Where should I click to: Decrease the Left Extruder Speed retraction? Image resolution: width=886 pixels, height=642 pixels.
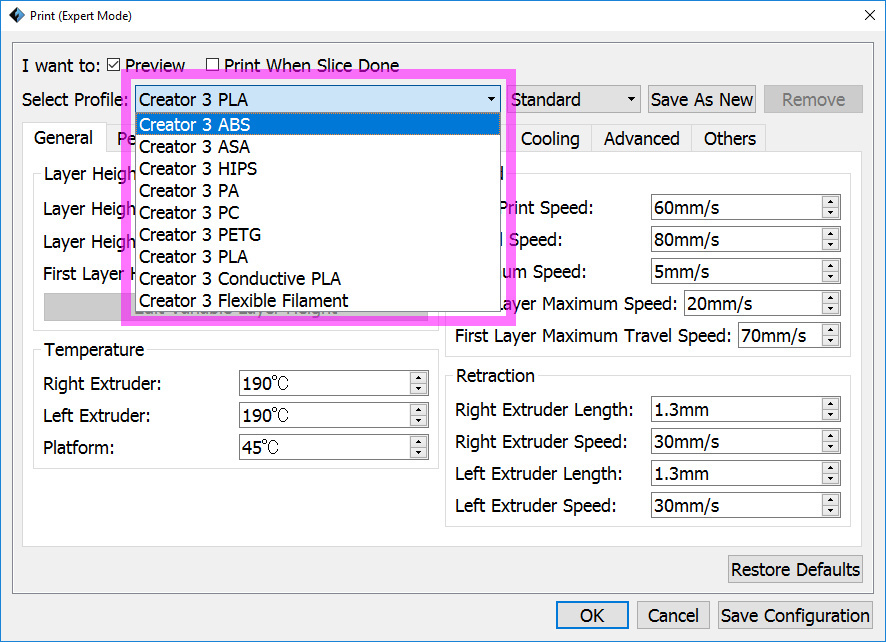click(831, 511)
